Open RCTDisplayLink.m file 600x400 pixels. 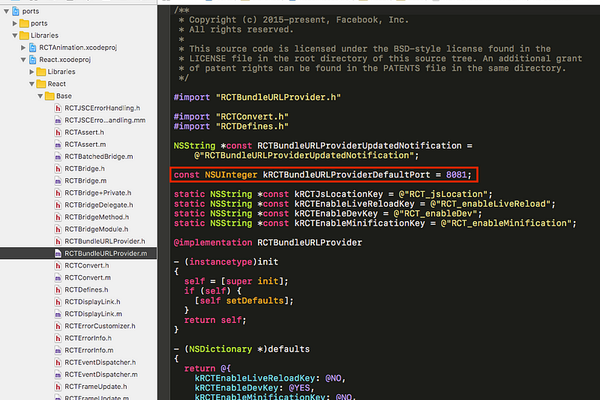pyautogui.click(x=93, y=314)
